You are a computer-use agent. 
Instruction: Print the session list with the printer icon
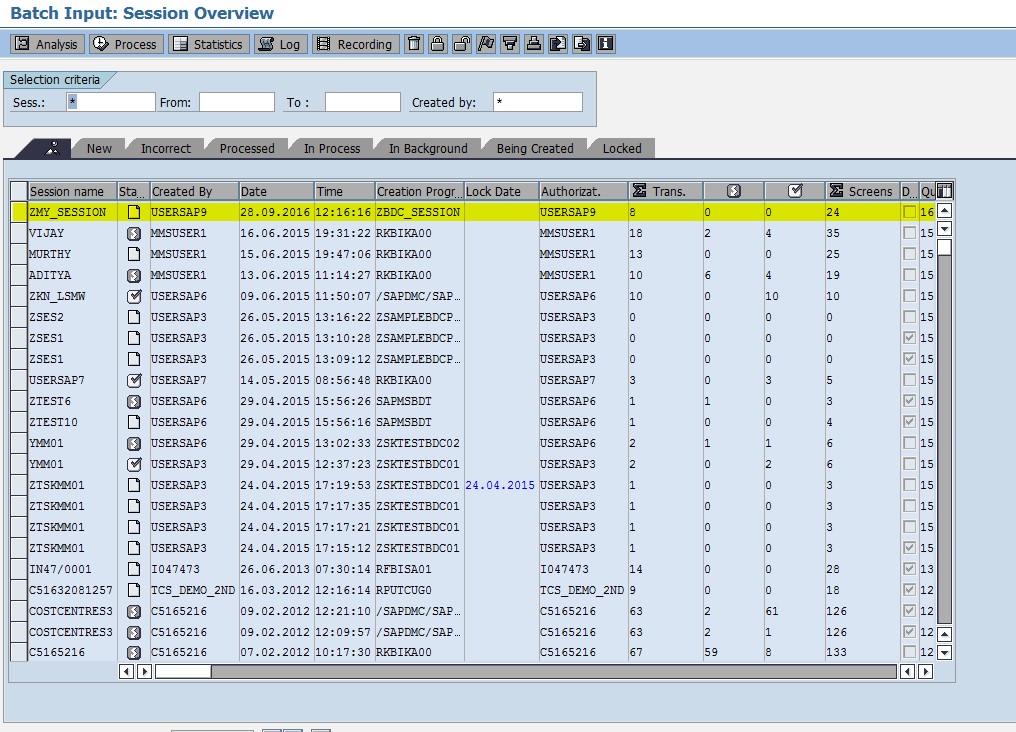(x=533, y=43)
